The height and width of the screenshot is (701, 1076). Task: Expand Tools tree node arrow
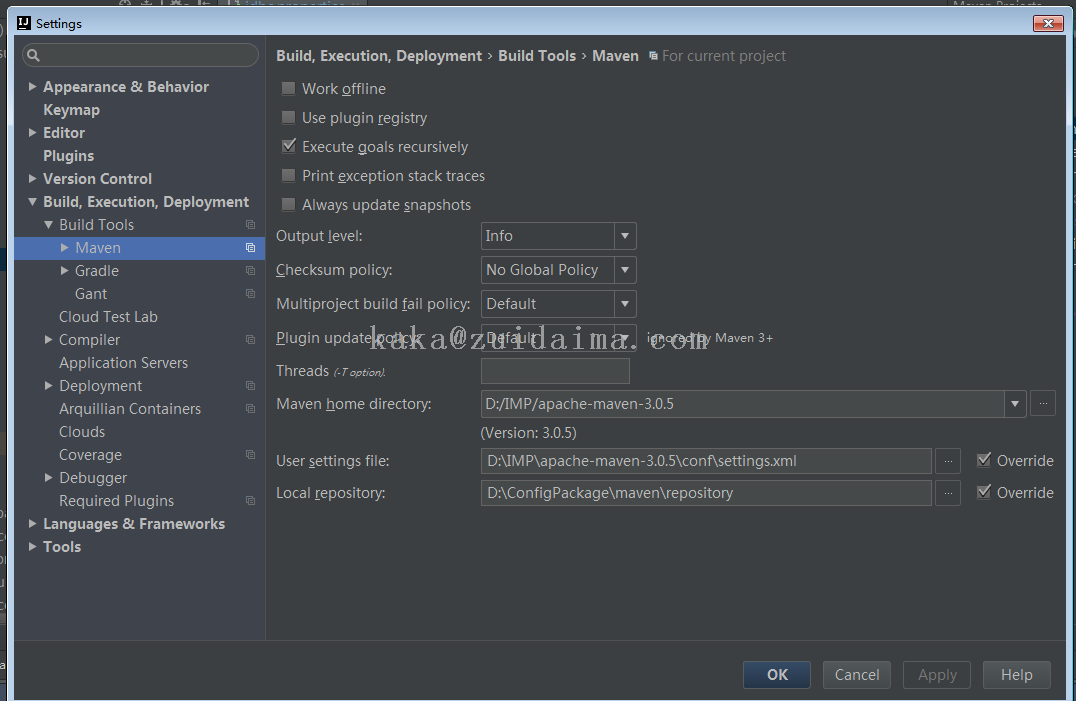32,547
